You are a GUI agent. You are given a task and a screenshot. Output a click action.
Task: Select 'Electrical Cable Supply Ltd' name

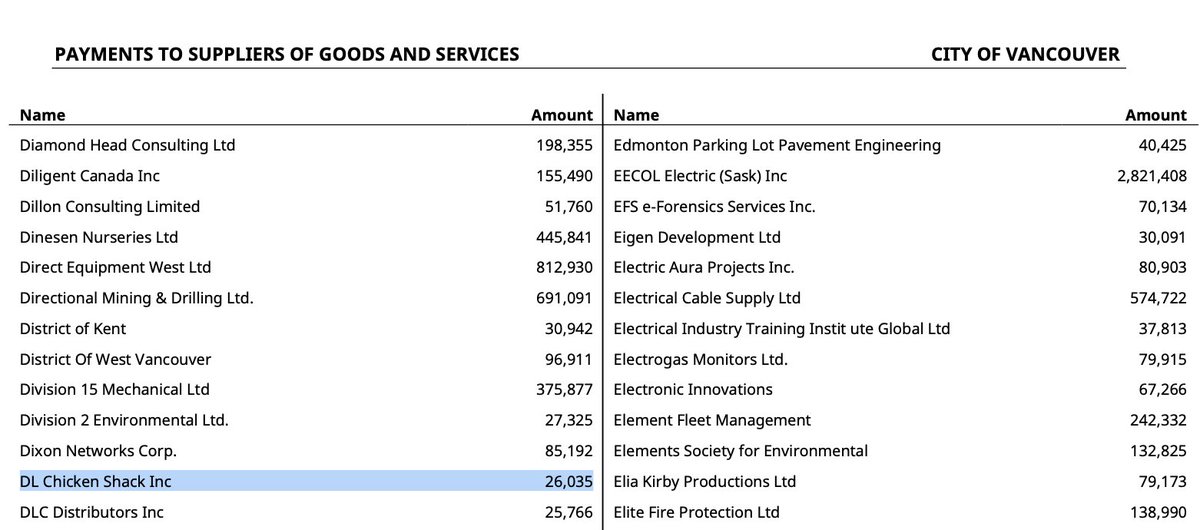coord(706,298)
